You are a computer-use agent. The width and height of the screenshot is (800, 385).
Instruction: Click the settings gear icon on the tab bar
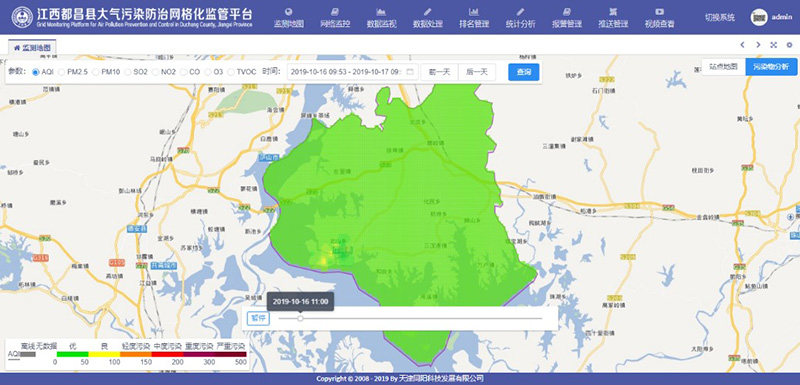(x=789, y=45)
